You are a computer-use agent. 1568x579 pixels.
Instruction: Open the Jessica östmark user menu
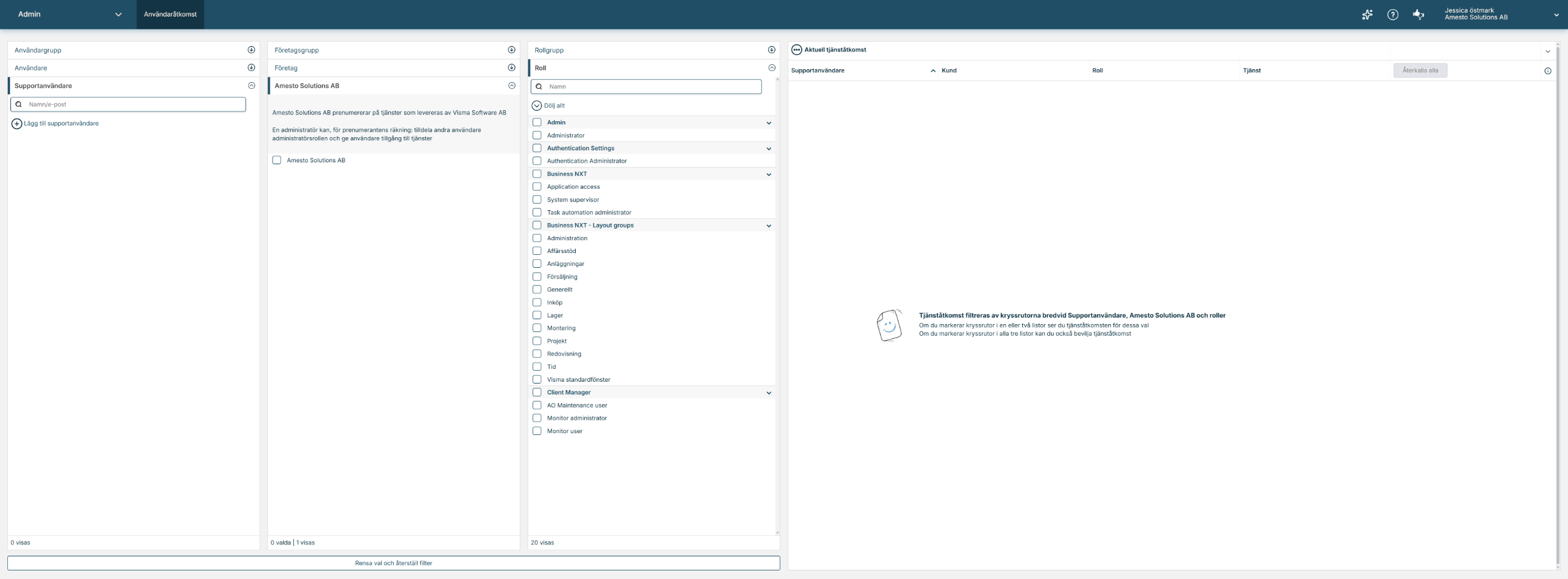click(x=1501, y=14)
